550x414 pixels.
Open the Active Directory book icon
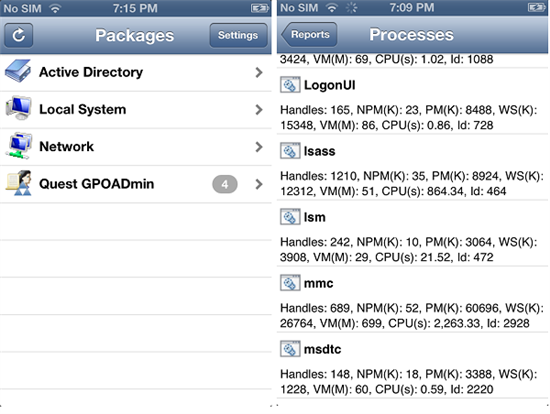click(18, 71)
